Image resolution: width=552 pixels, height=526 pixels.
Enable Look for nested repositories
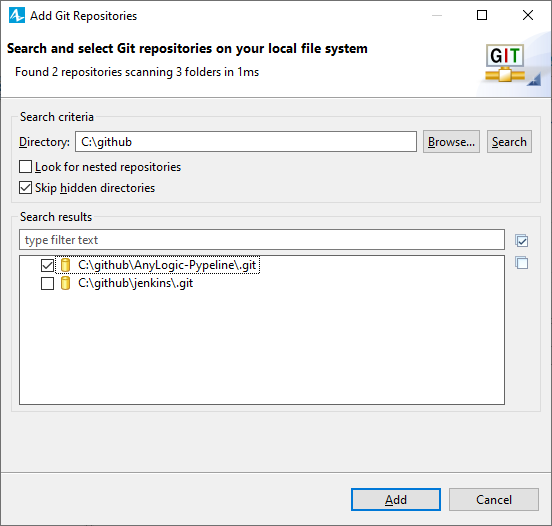click(x=25, y=167)
